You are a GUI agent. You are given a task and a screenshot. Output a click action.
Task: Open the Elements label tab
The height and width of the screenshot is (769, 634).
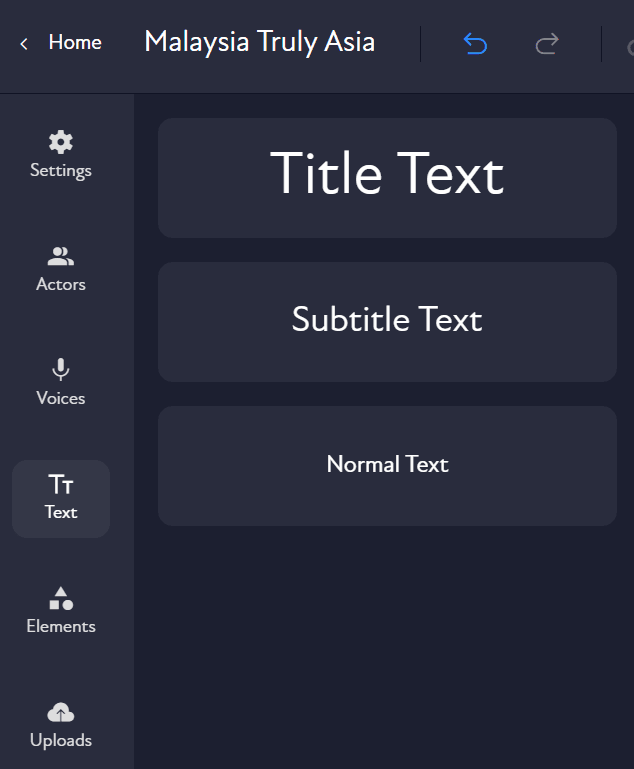(x=61, y=627)
